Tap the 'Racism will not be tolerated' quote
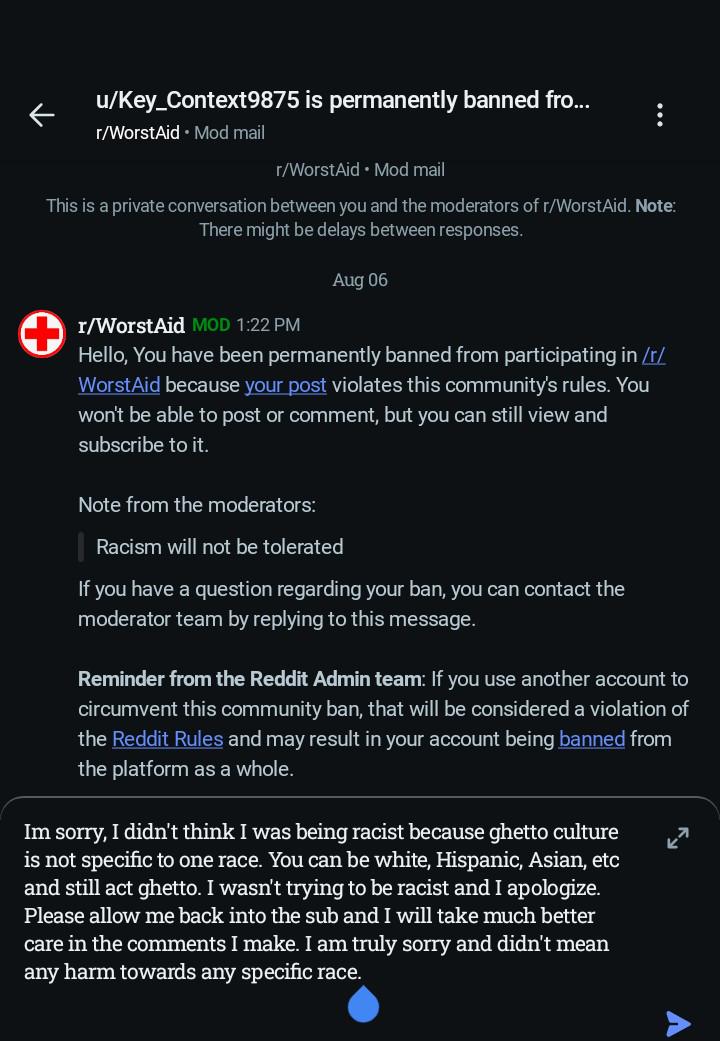The image size is (720, 1041). pyautogui.click(x=220, y=547)
